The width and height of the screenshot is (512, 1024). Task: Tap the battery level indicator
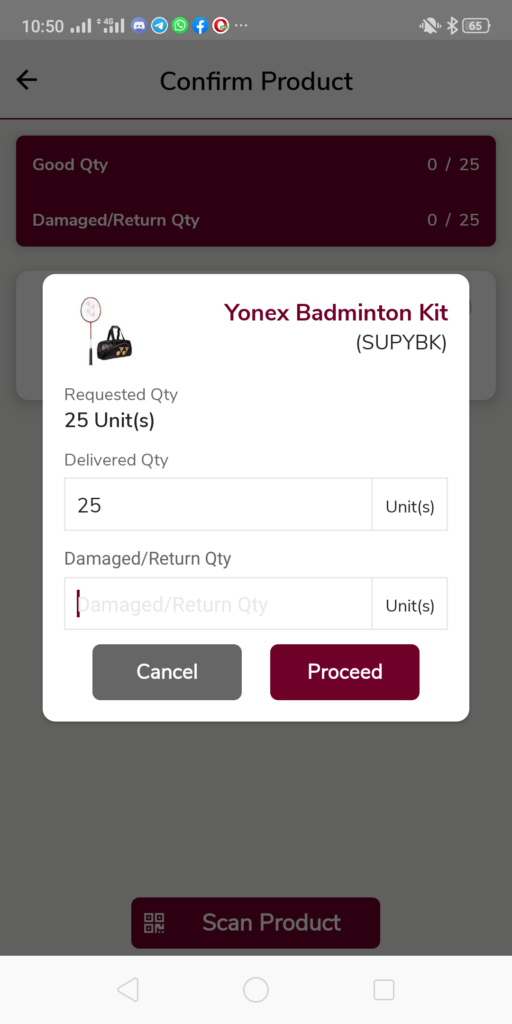[x=476, y=26]
